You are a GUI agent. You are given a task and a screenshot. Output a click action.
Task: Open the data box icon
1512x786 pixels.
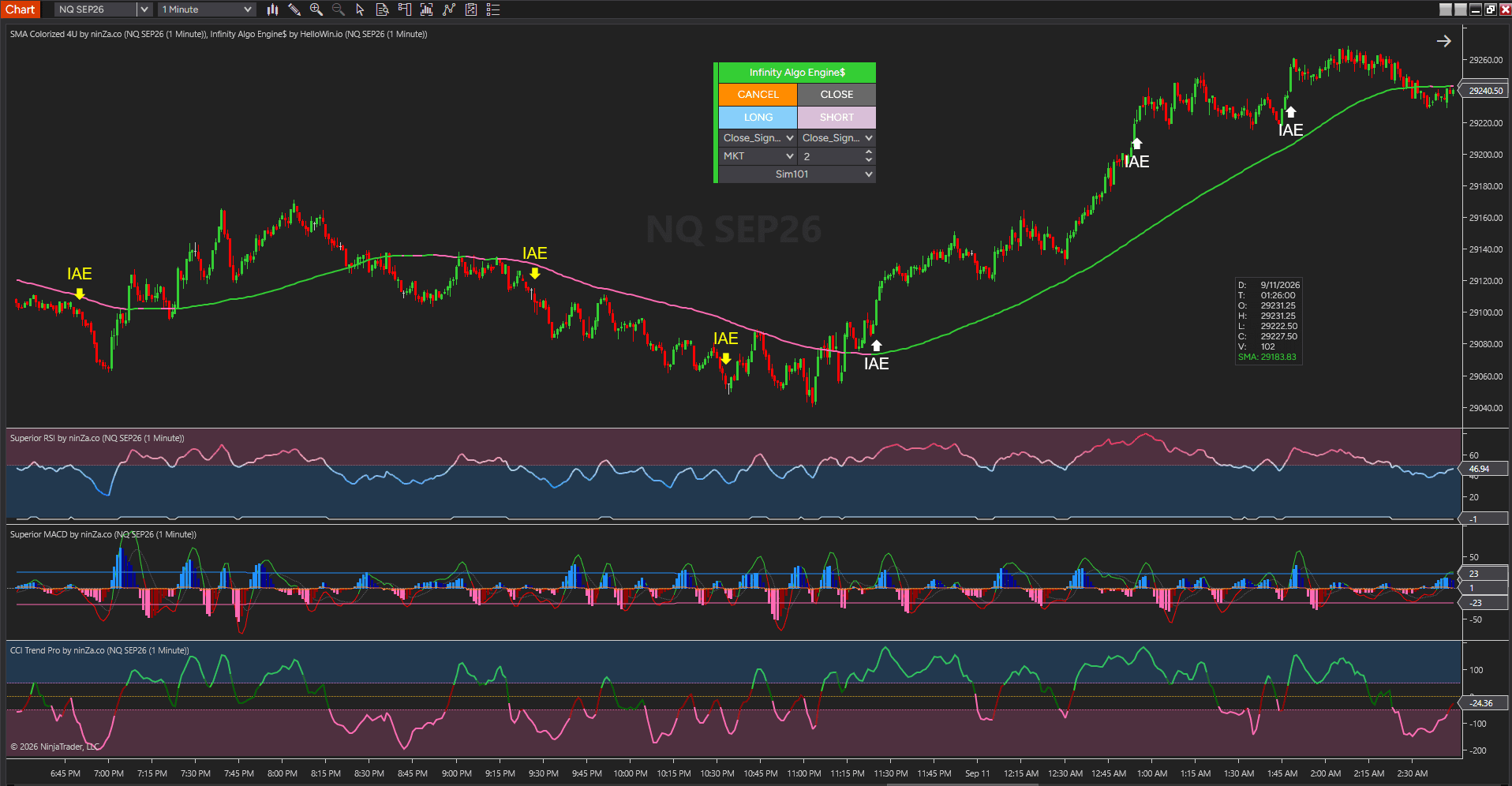tap(383, 9)
